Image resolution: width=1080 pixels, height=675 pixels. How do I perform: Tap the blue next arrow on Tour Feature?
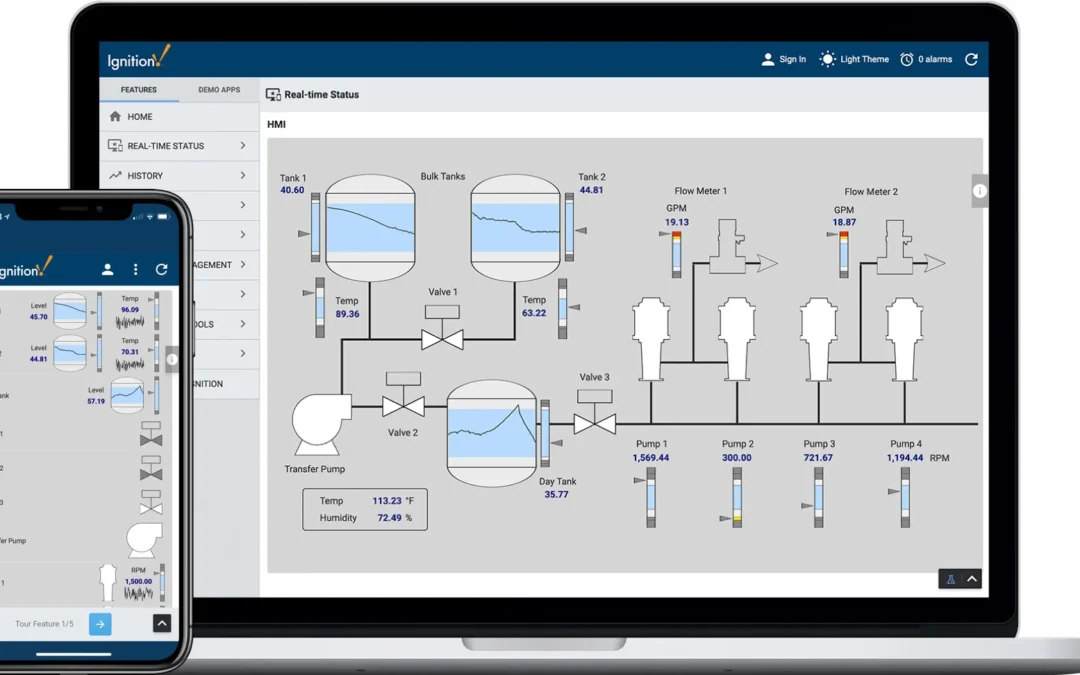coord(100,624)
